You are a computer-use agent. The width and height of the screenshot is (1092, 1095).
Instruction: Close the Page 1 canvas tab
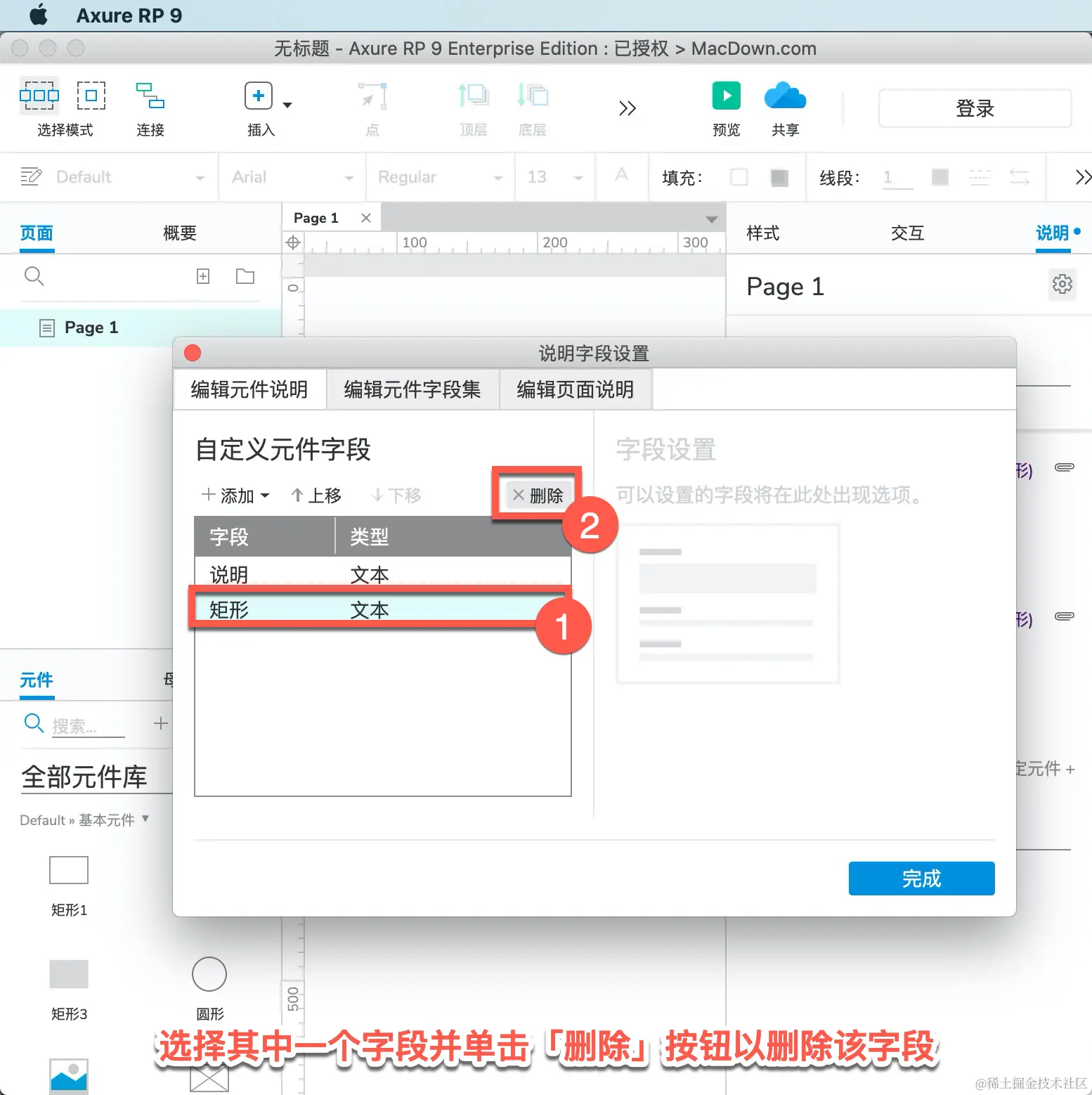(366, 218)
